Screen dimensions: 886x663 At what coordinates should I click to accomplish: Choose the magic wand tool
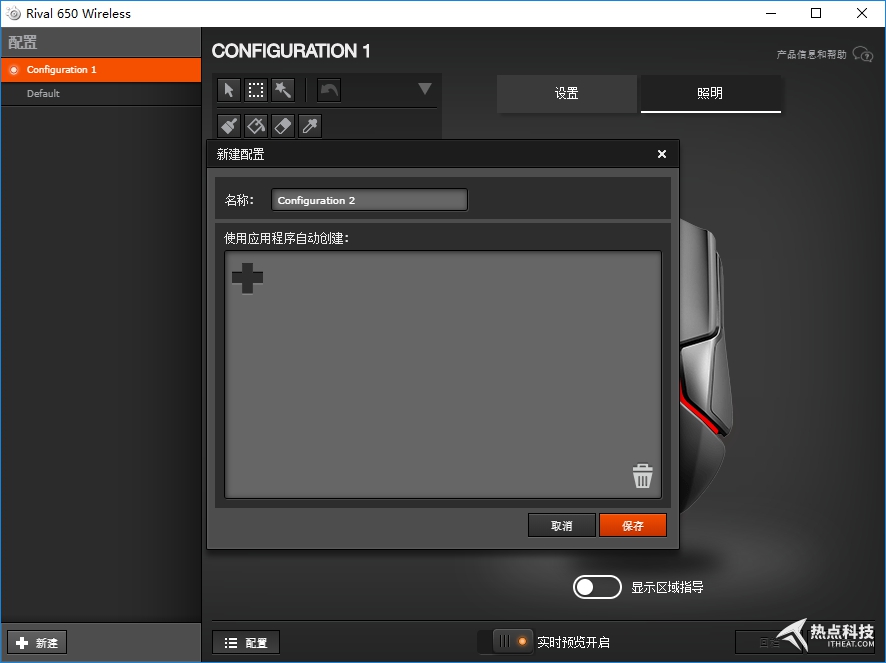click(x=283, y=91)
